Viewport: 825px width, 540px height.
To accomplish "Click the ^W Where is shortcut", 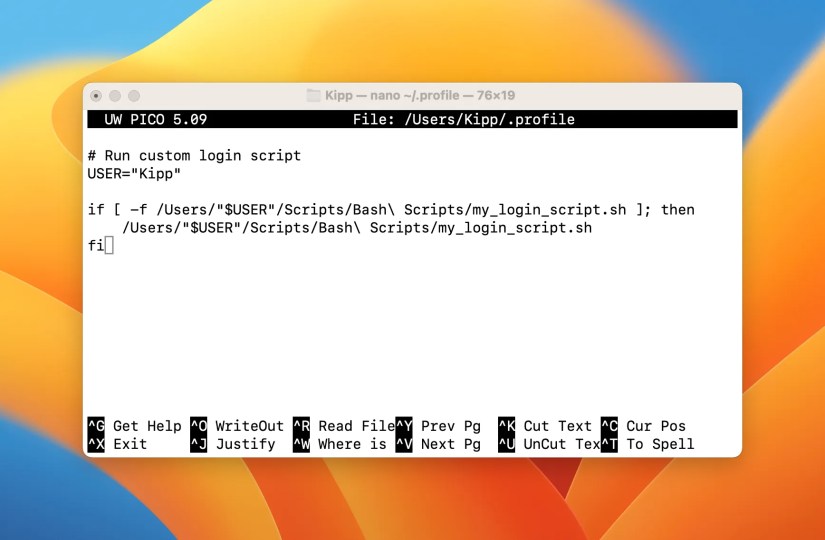I will (340, 444).
